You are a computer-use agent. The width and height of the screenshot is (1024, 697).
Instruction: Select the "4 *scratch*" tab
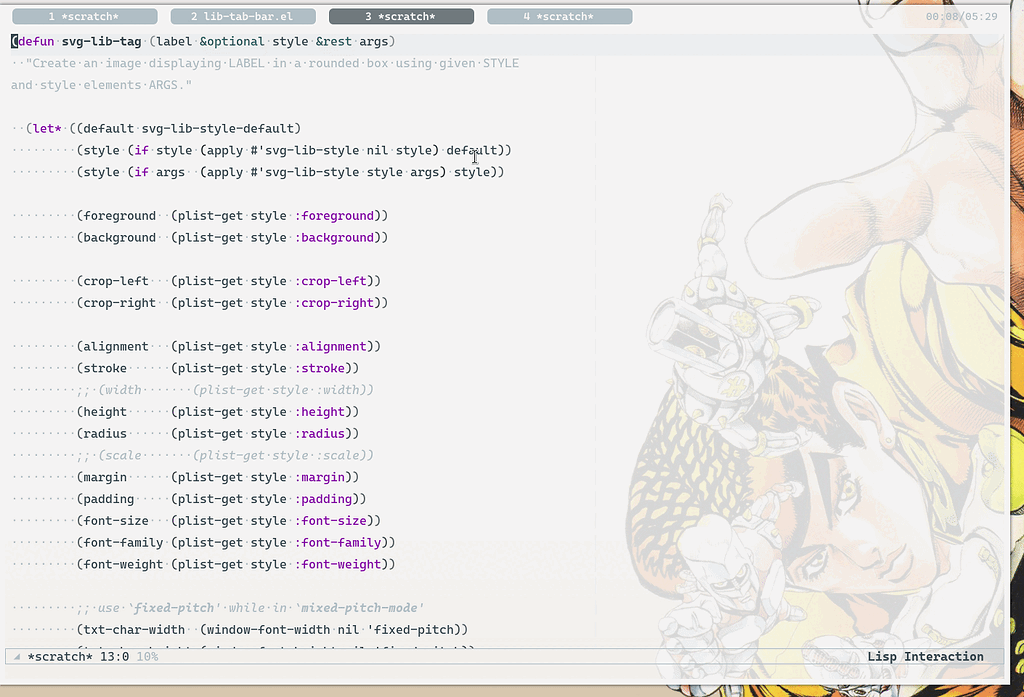(x=559, y=15)
